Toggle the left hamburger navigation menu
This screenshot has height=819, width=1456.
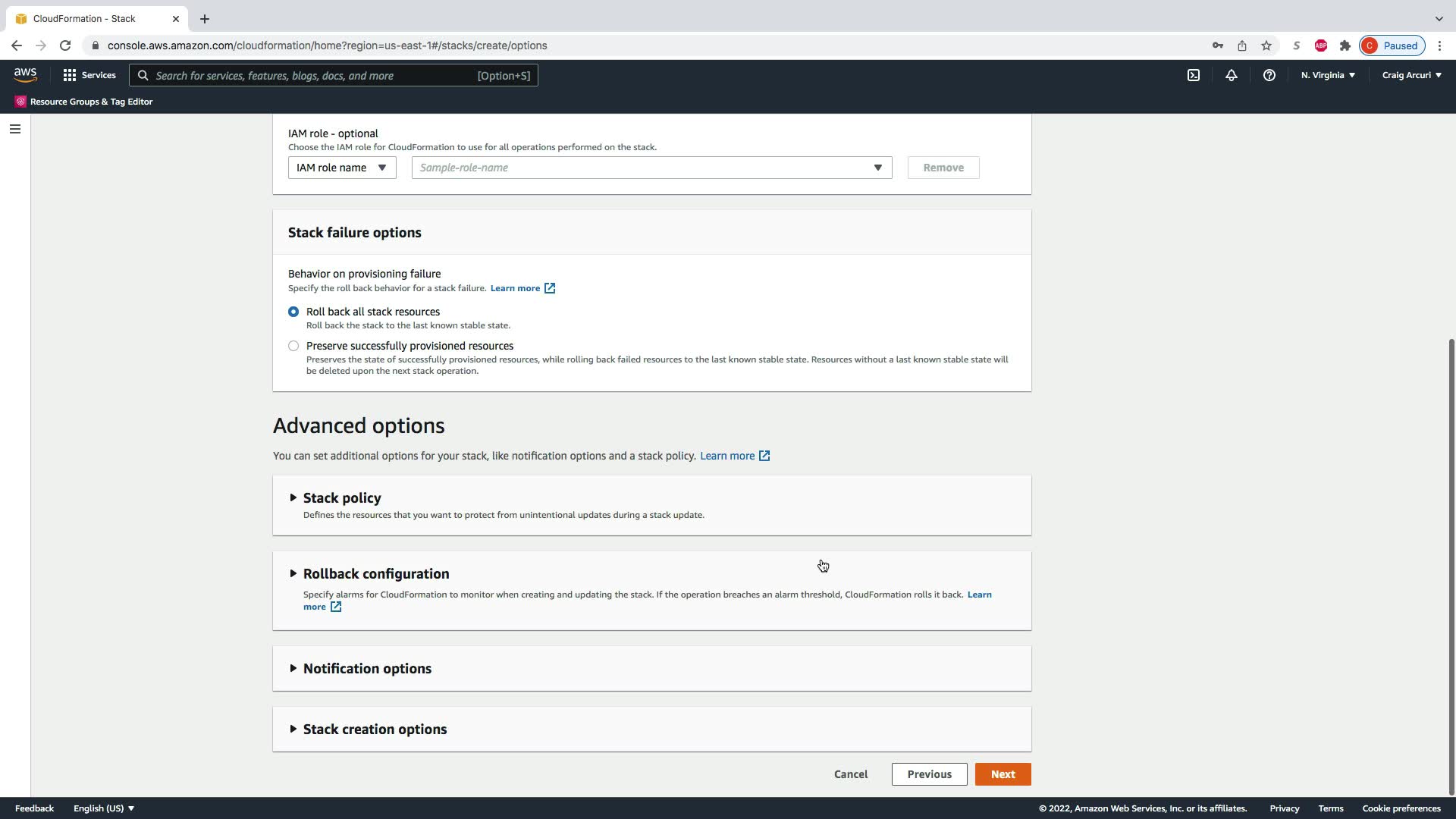coord(14,129)
